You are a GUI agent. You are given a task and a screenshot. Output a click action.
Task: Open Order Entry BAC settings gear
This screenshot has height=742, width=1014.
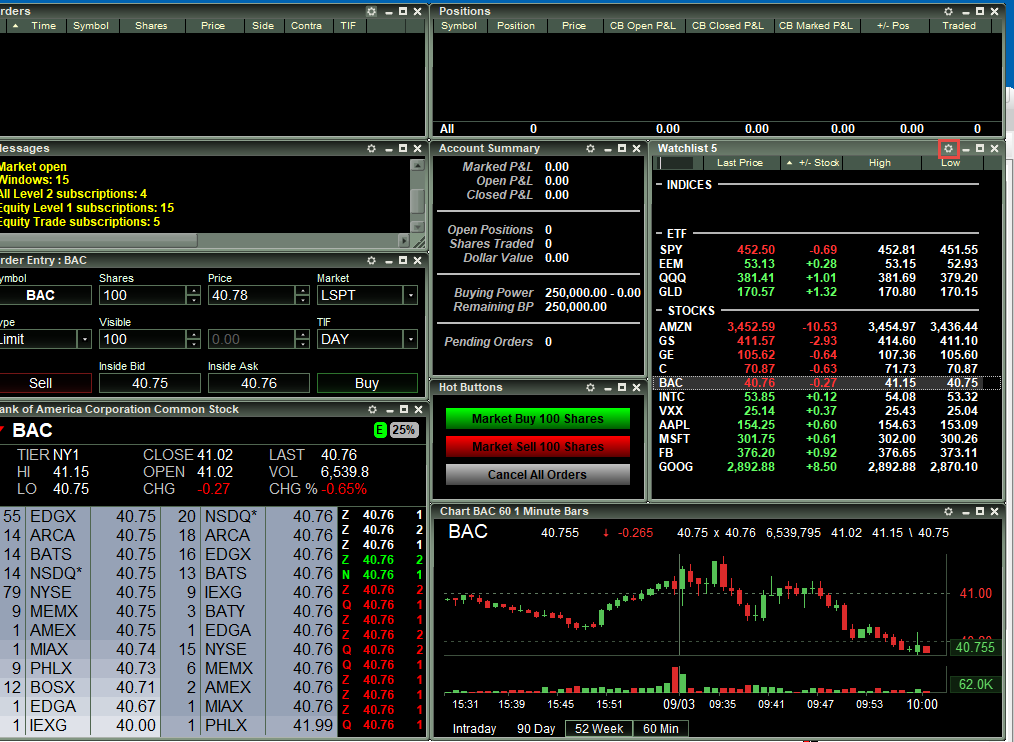tap(371, 261)
